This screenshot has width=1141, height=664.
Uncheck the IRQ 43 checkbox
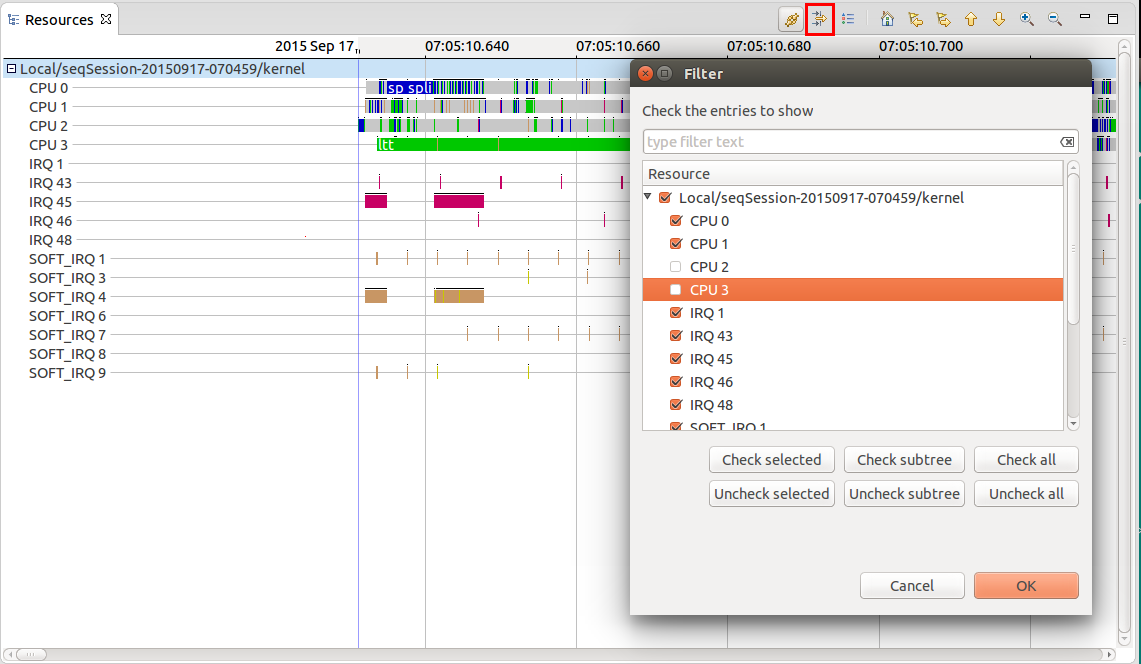[675, 336]
